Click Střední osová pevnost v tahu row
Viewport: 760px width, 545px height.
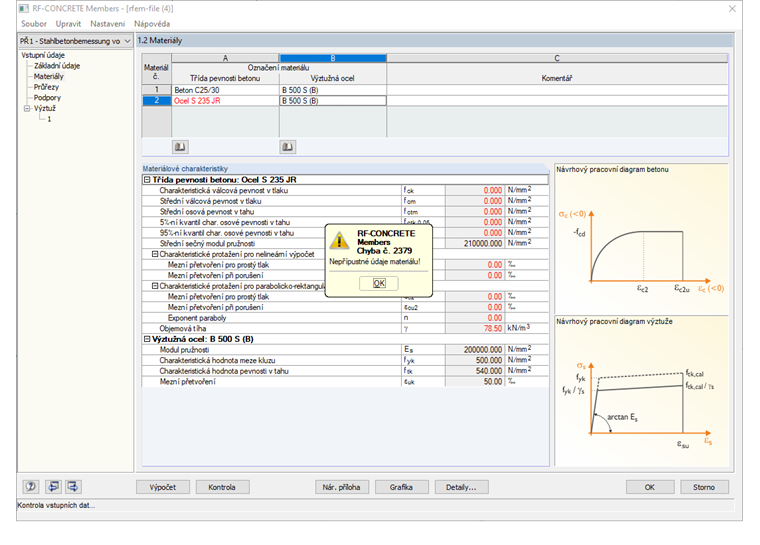coord(345,212)
